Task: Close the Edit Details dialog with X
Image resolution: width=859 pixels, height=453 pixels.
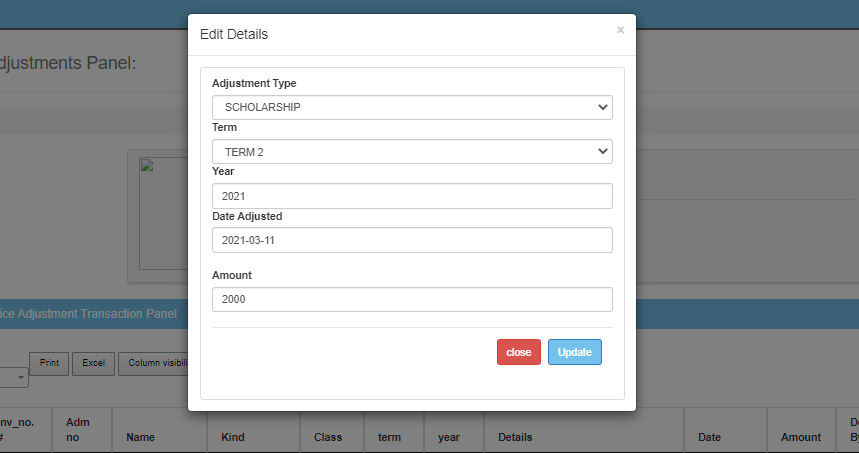Action: click(620, 30)
